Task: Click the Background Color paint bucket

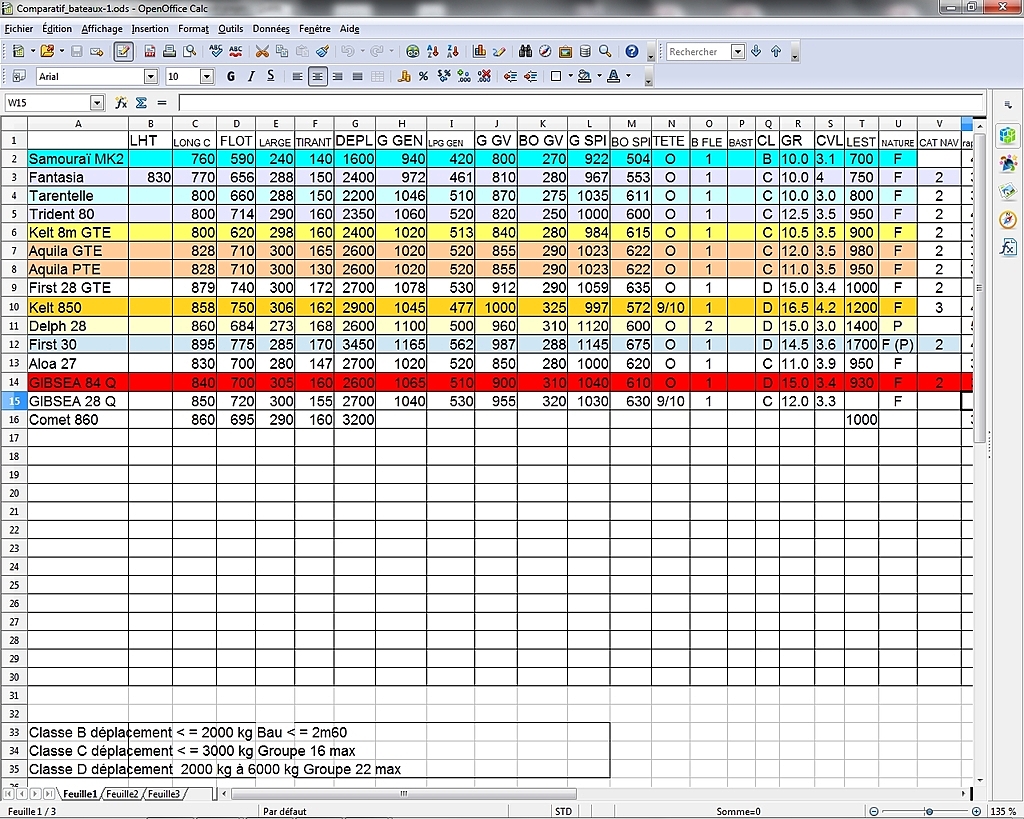Action: pyautogui.click(x=584, y=76)
